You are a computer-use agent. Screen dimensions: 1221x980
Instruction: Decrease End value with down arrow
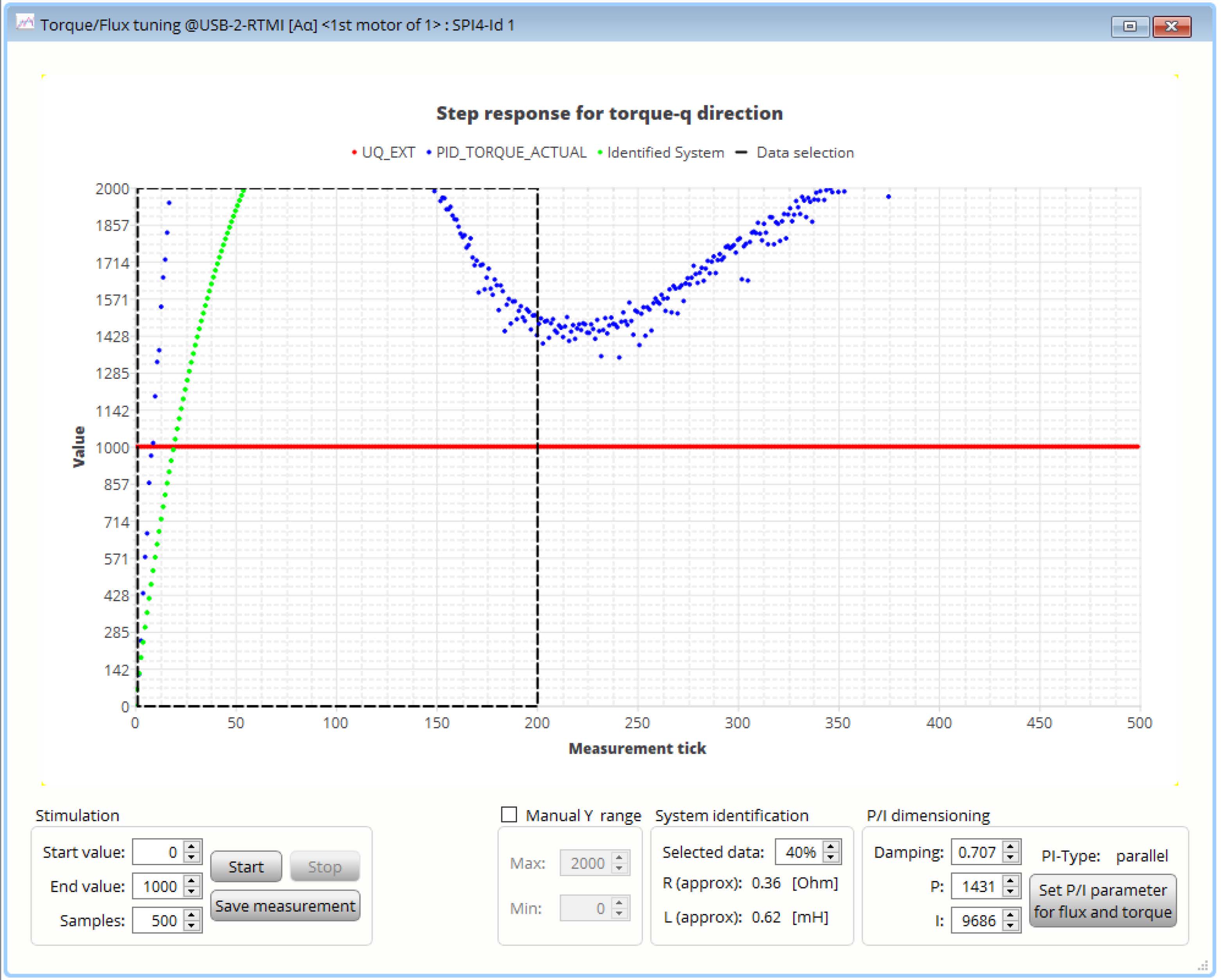[192, 892]
